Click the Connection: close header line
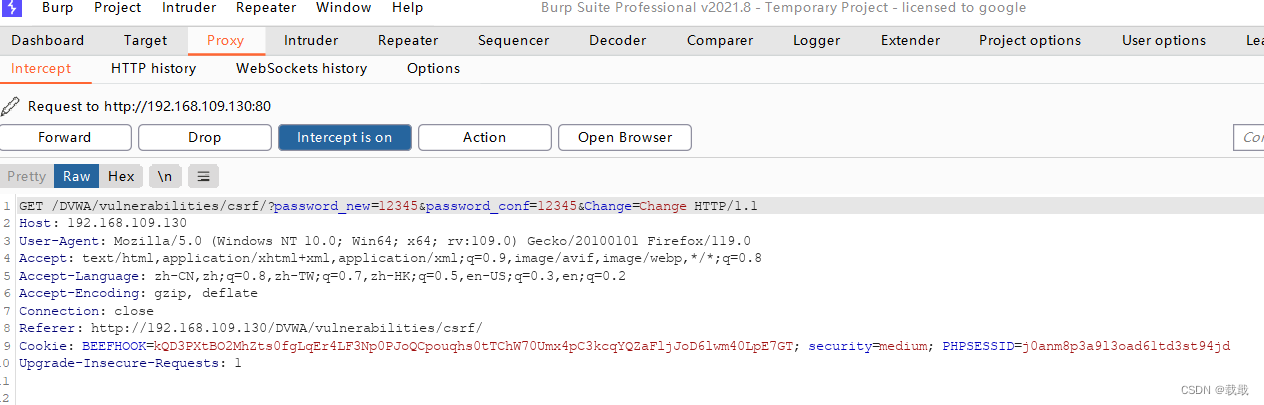The height and width of the screenshot is (405, 1264). [x=86, y=311]
